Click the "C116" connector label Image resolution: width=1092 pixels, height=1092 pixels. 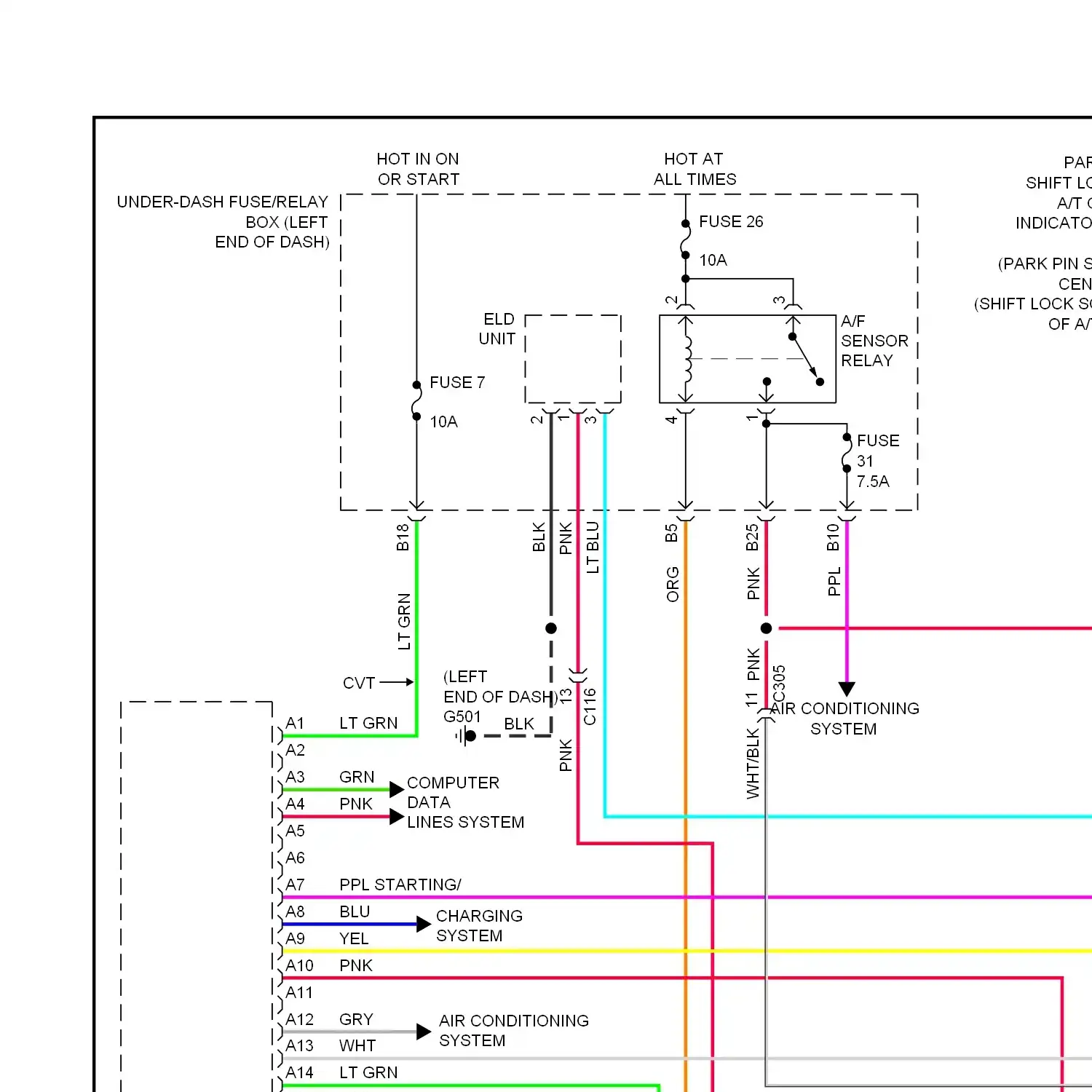pyautogui.click(x=590, y=707)
